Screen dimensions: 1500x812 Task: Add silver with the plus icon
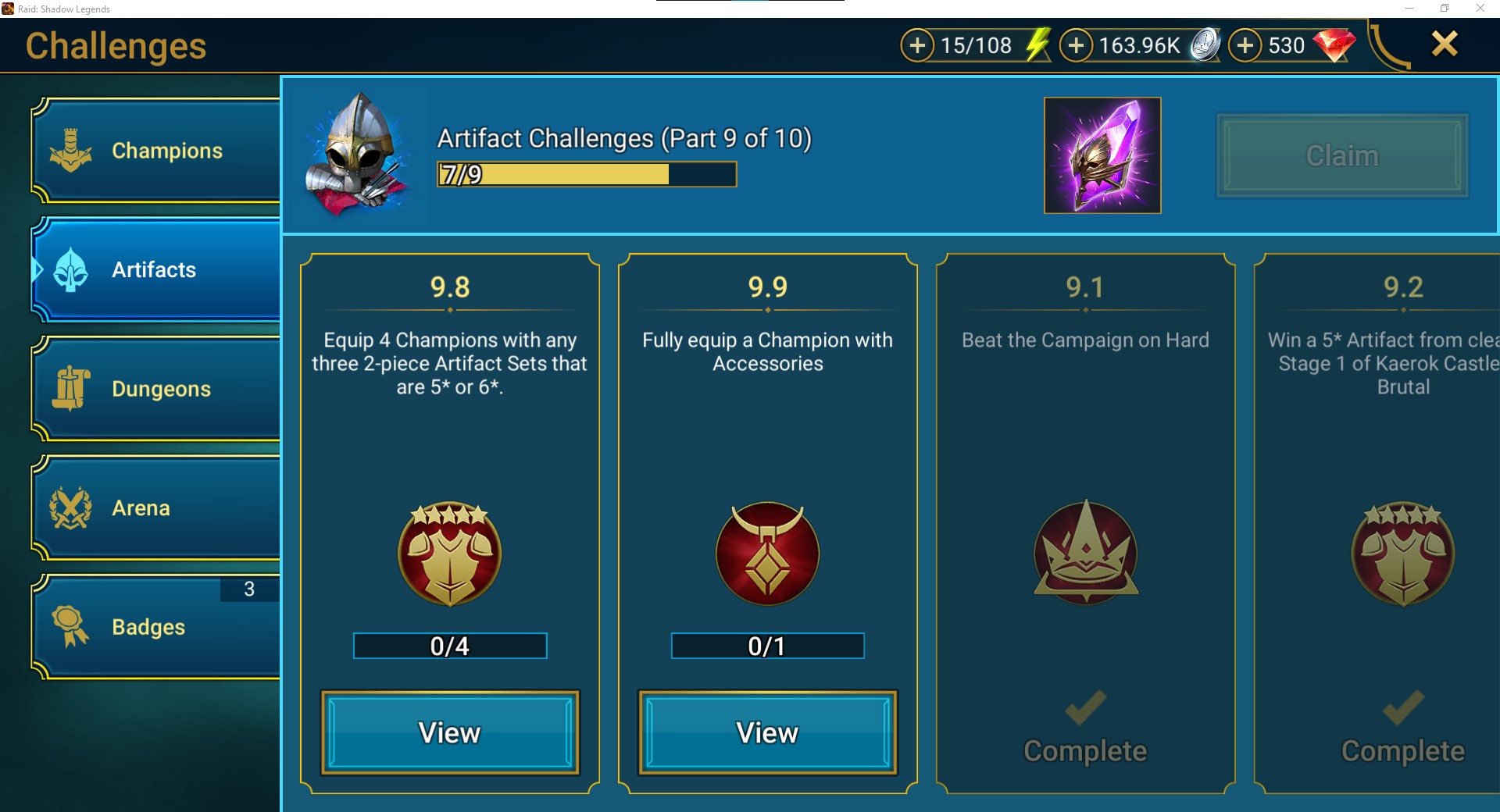[1076, 45]
